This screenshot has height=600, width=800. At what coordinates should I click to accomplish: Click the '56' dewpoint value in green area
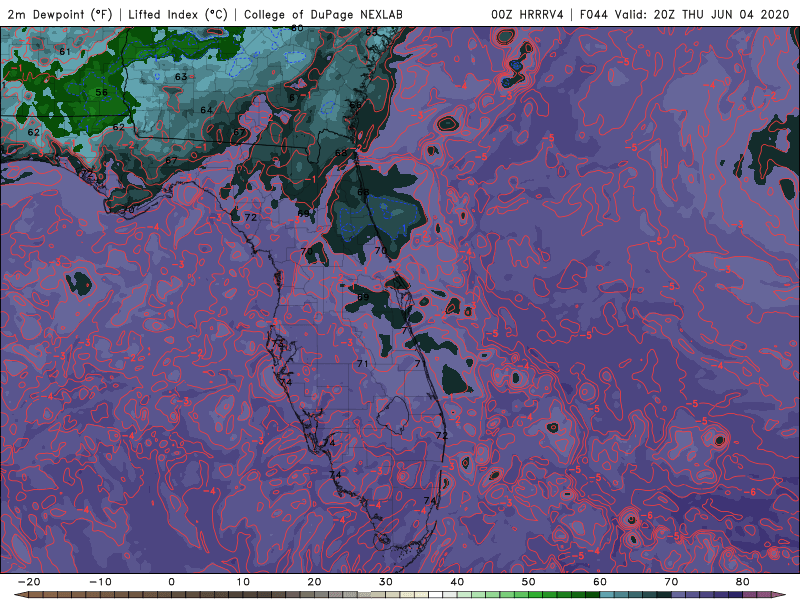[x=102, y=92]
